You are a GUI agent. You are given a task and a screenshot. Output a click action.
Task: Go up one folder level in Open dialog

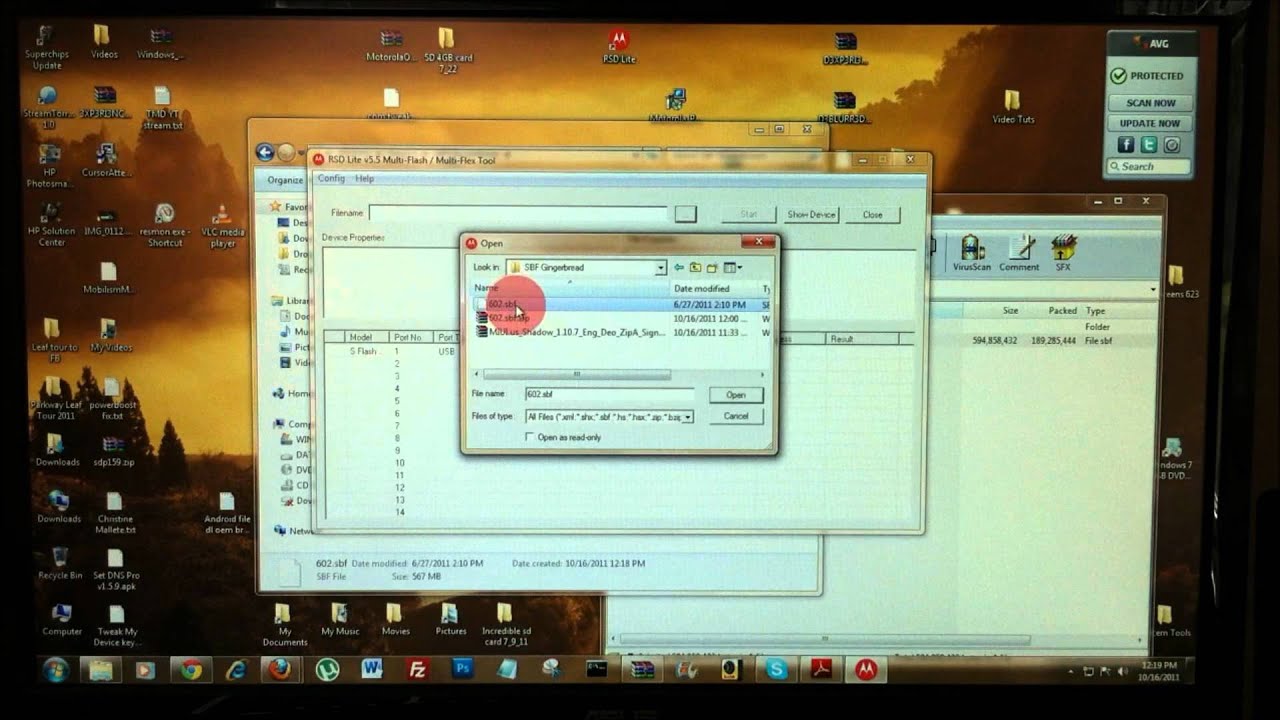point(695,267)
